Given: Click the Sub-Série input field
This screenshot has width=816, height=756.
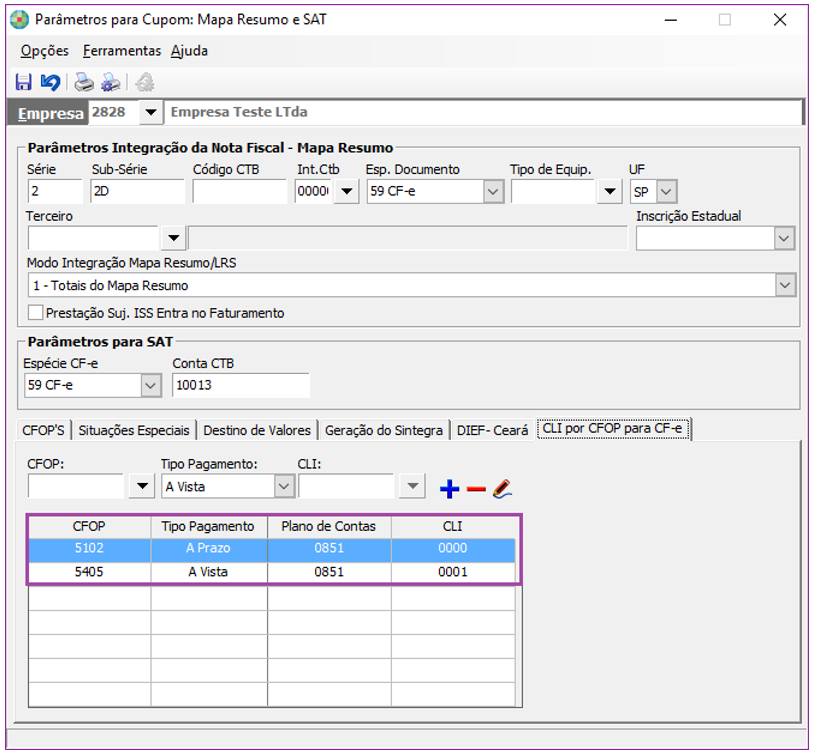Looking at the screenshot, I should pyautogui.click(x=137, y=191).
